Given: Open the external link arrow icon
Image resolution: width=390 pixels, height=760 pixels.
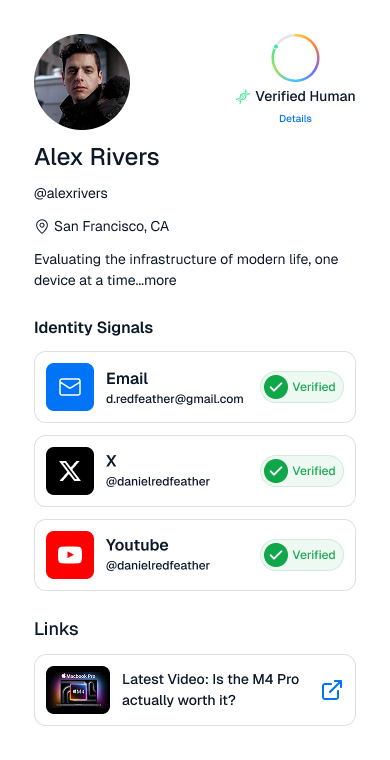Looking at the screenshot, I should click(332, 690).
